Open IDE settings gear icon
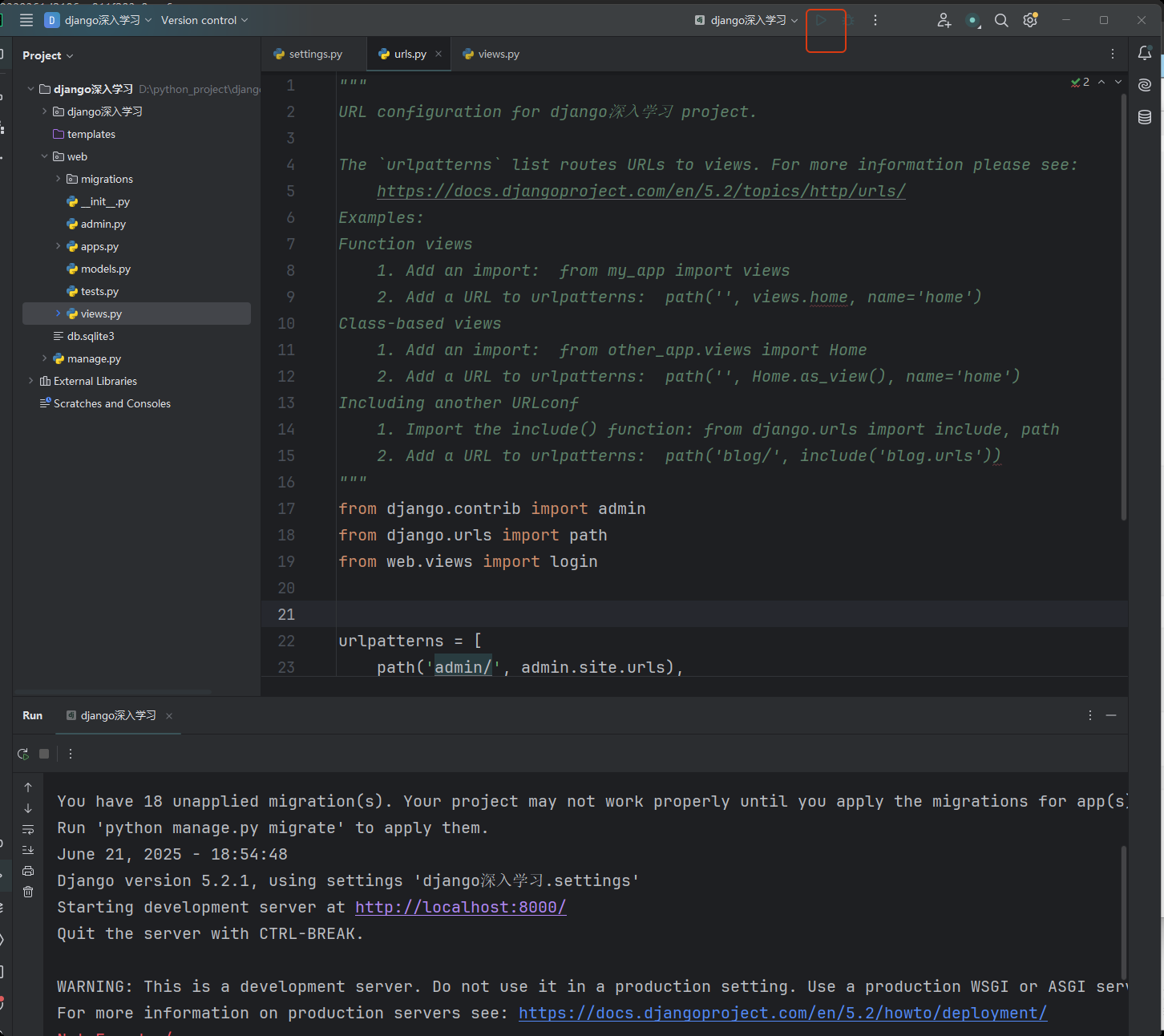The image size is (1164, 1036). [1030, 21]
